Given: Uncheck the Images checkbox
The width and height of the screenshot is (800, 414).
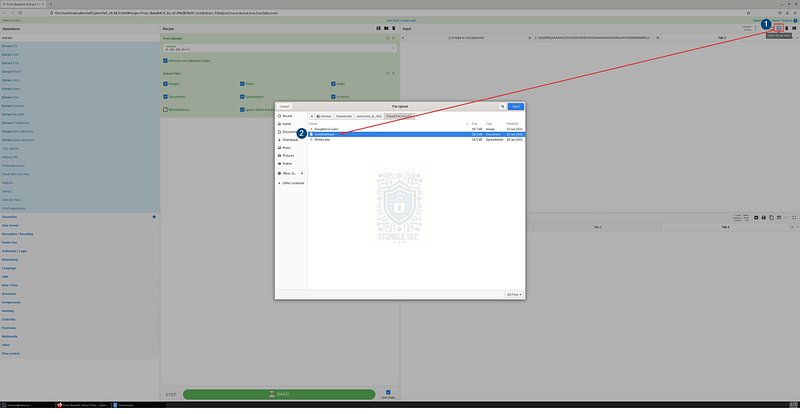Looking at the screenshot, I should pyautogui.click(x=165, y=84).
